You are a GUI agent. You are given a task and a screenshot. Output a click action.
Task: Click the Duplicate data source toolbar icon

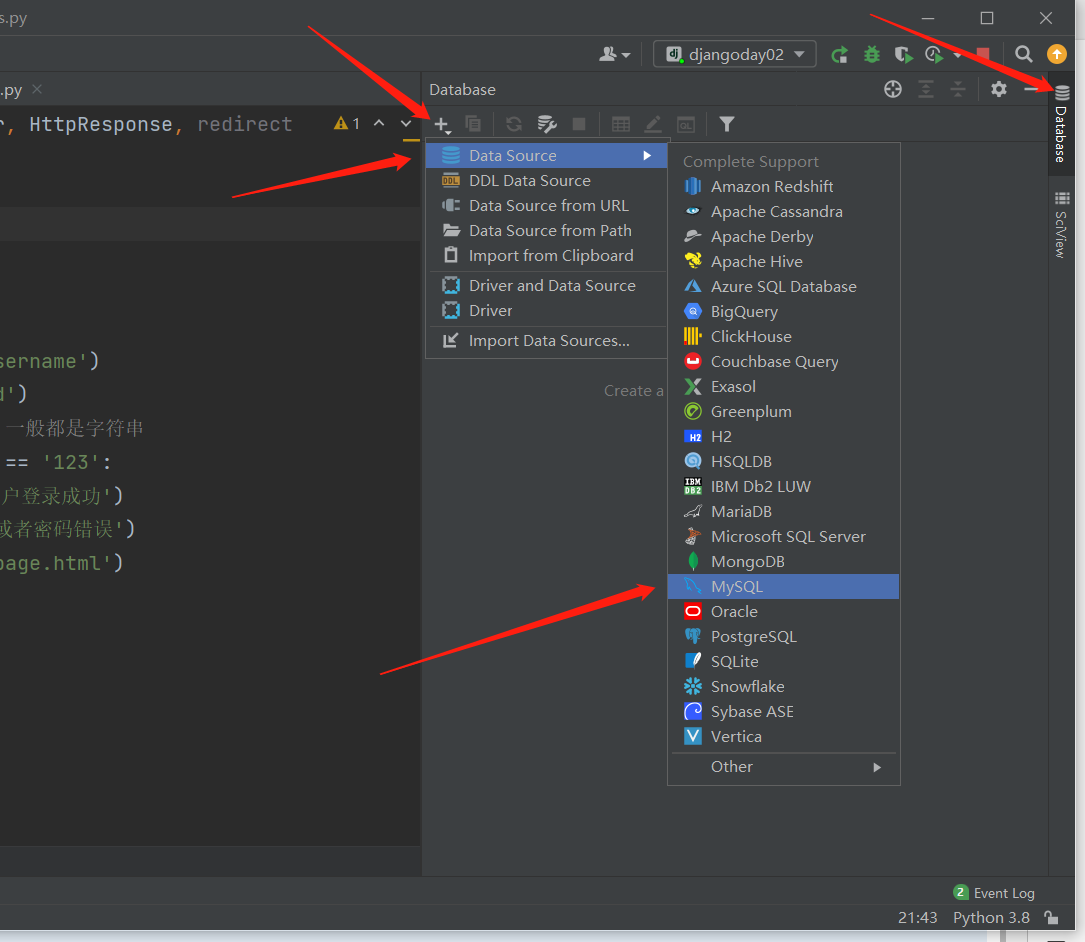click(473, 124)
